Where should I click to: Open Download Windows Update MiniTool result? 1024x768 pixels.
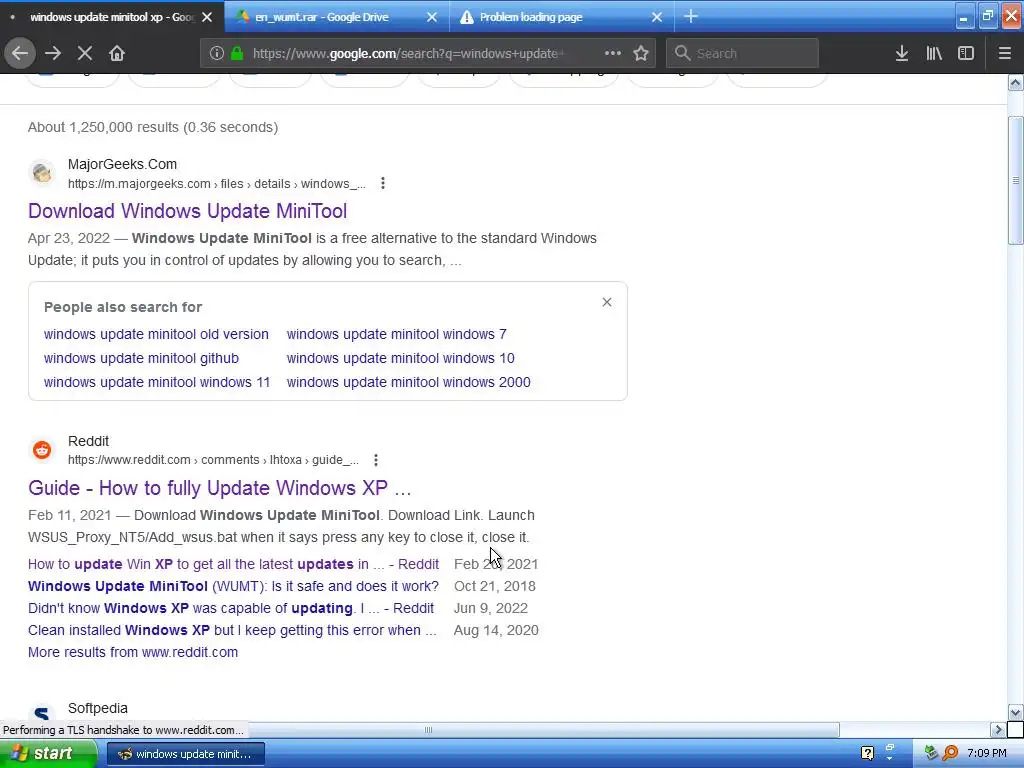(187, 211)
